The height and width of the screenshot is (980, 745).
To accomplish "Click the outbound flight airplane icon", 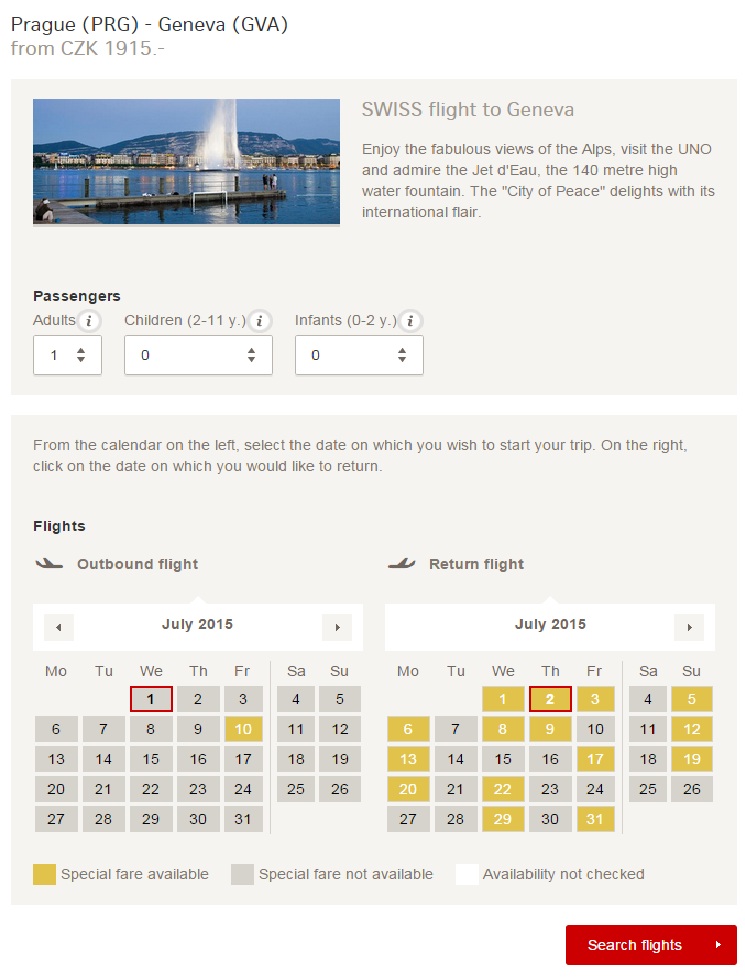I will [49, 564].
